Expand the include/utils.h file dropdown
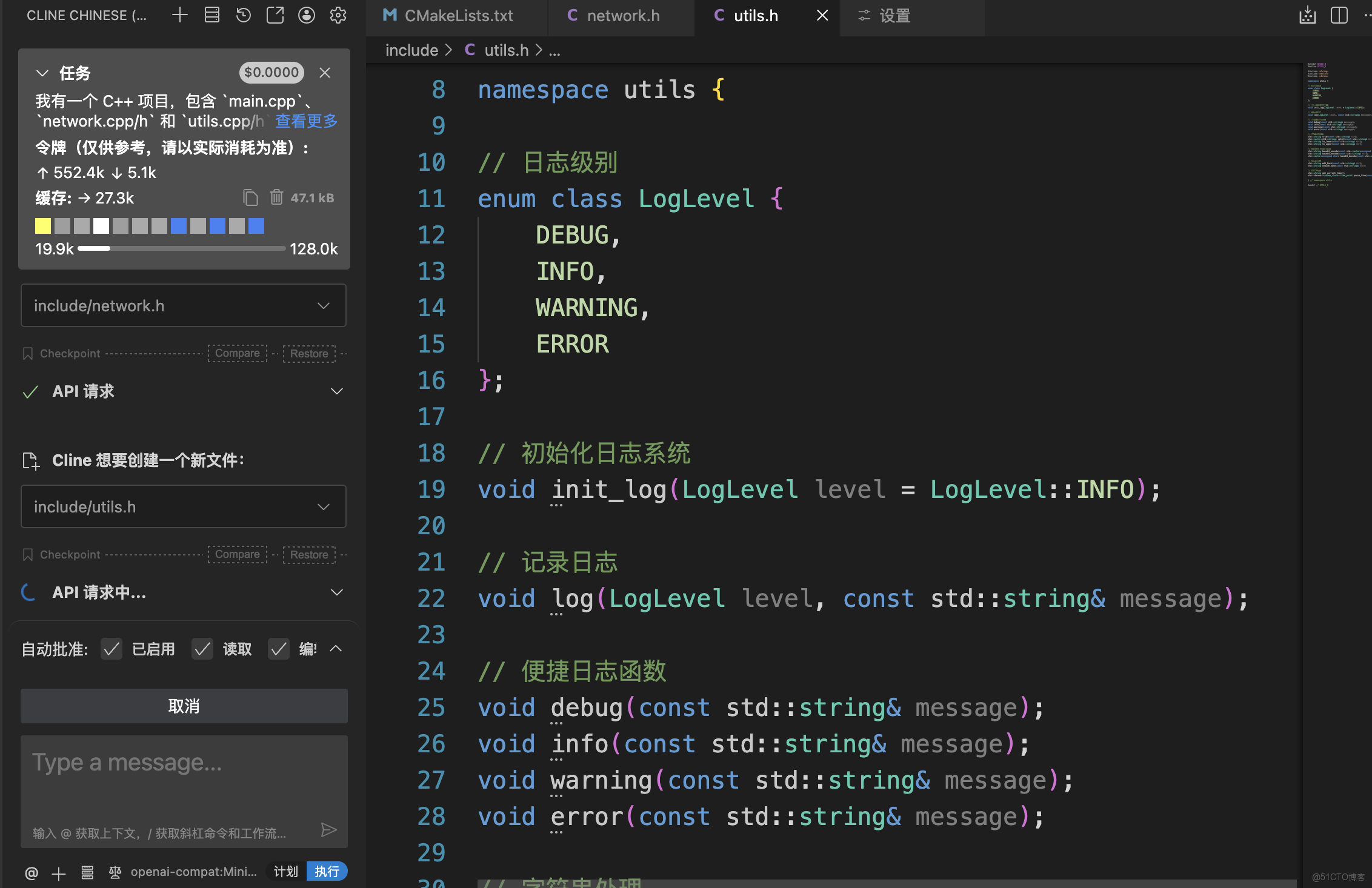Screen dimensions: 1372x888 (324, 507)
